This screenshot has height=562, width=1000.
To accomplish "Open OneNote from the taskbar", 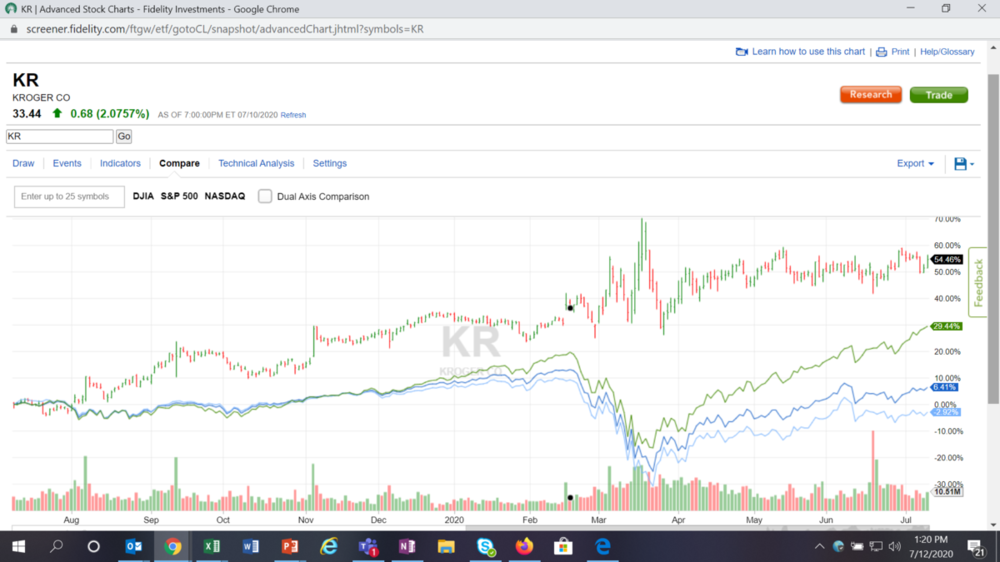I will pyautogui.click(x=407, y=547).
